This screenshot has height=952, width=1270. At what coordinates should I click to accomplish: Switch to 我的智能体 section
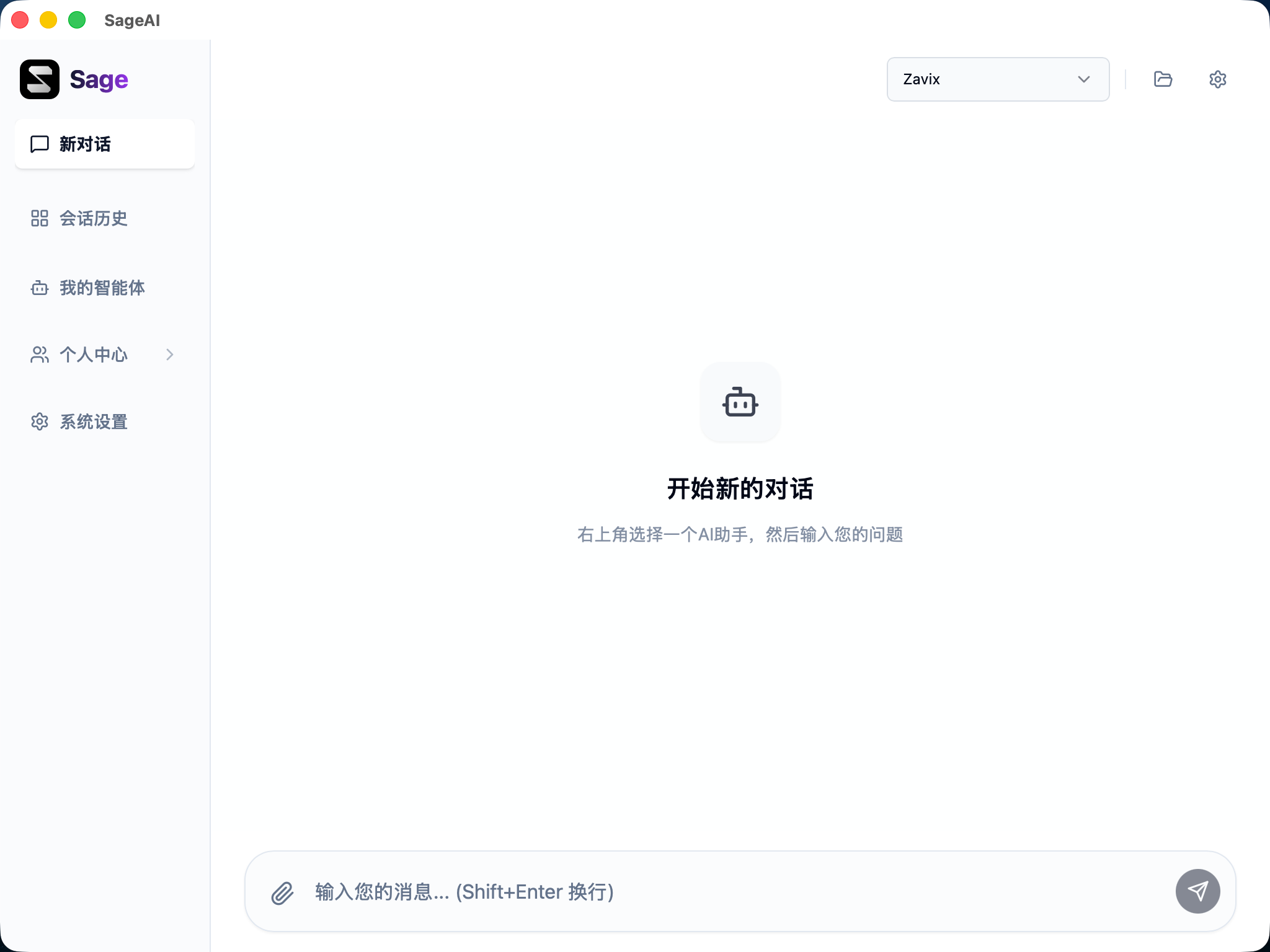(101, 288)
